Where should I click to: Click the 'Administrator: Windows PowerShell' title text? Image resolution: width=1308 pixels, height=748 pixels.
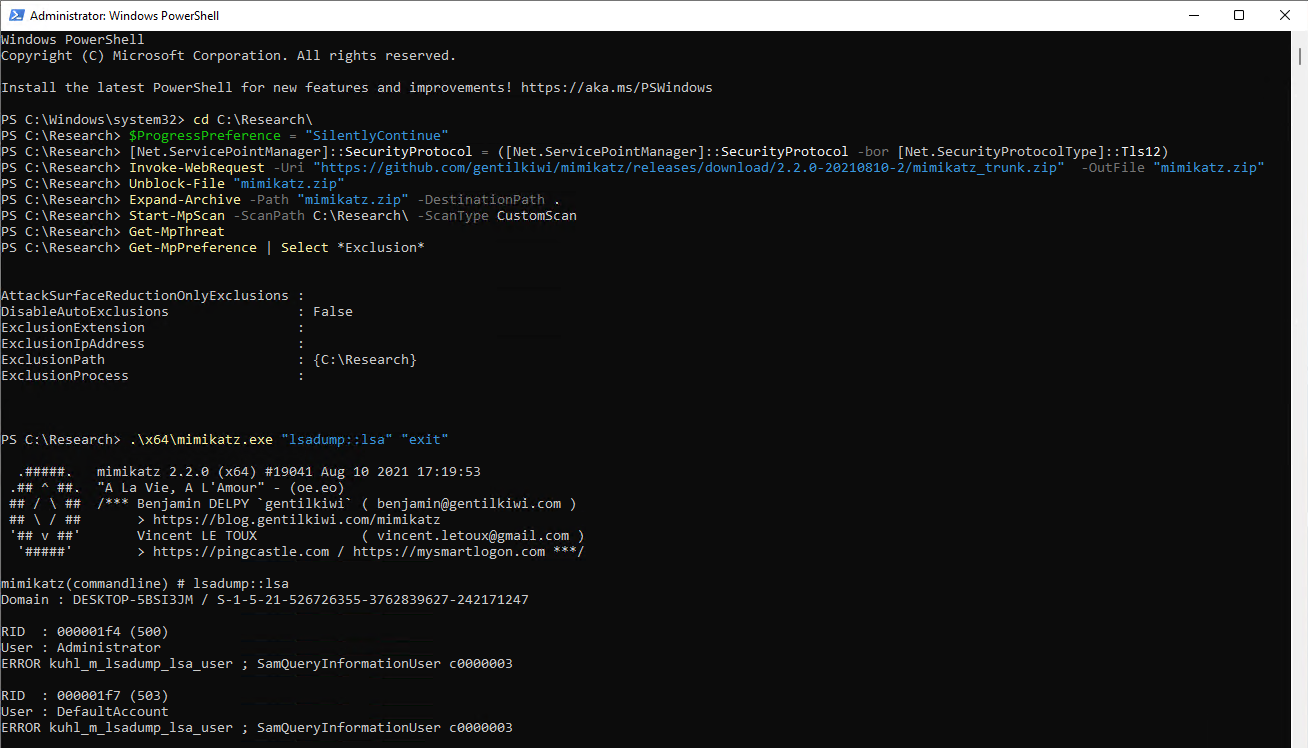[124, 16]
